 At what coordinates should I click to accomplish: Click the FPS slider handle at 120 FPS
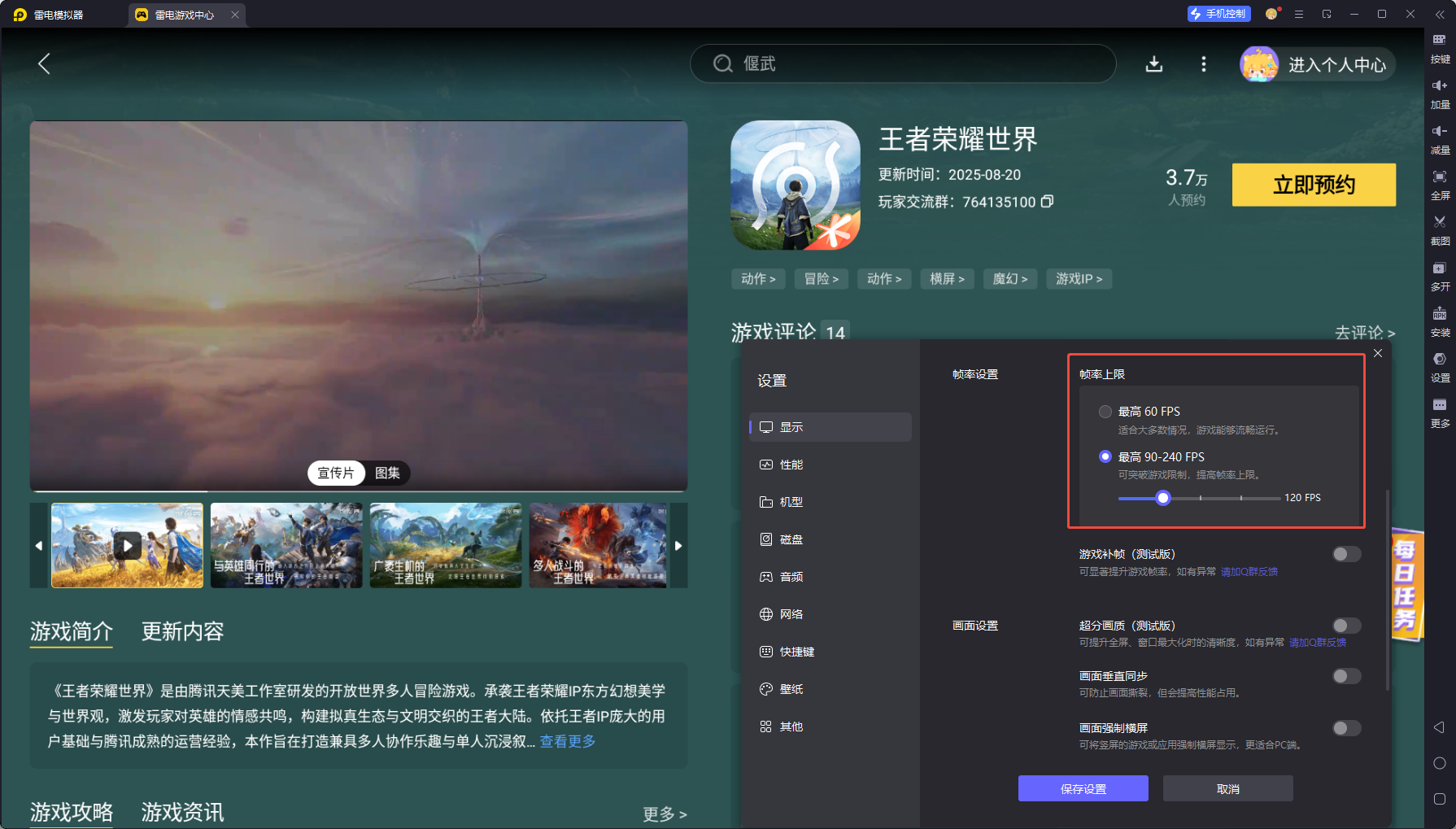click(x=1163, y=498)
